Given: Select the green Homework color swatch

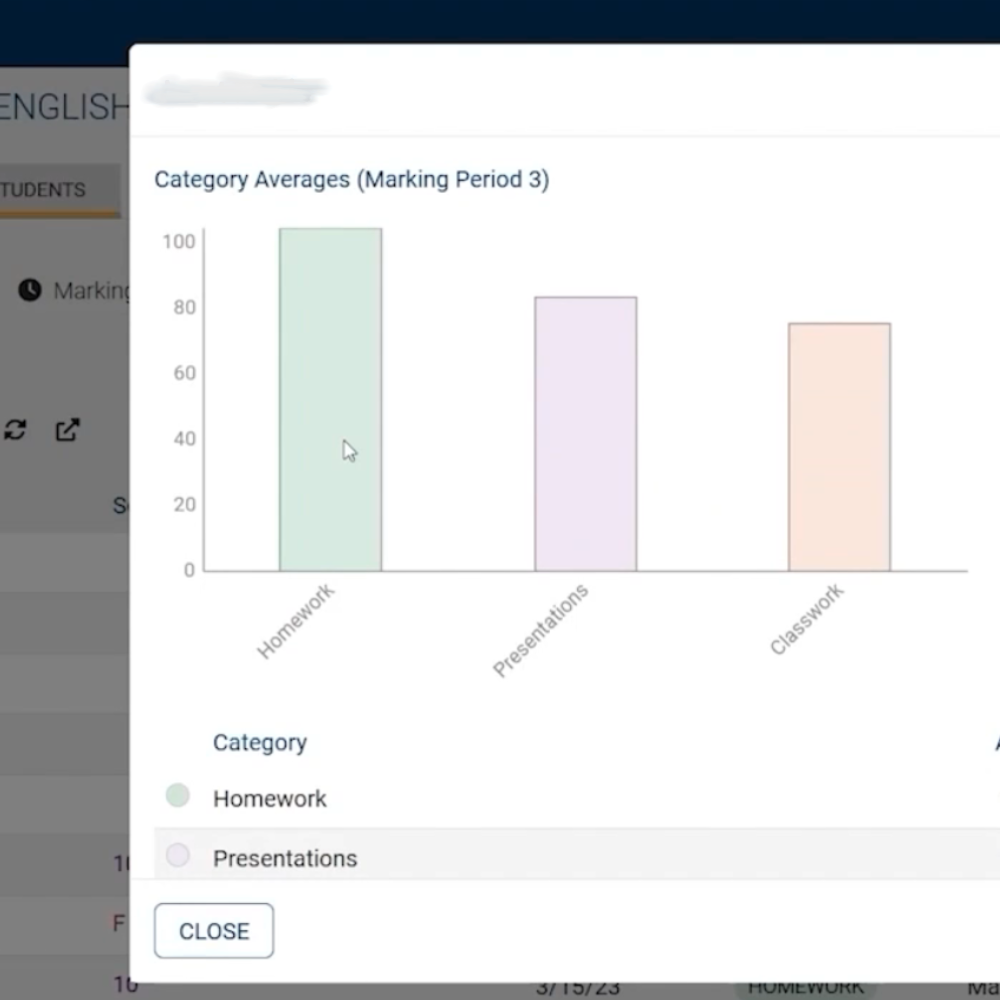Looking at the screenshot, I should 177,795.
